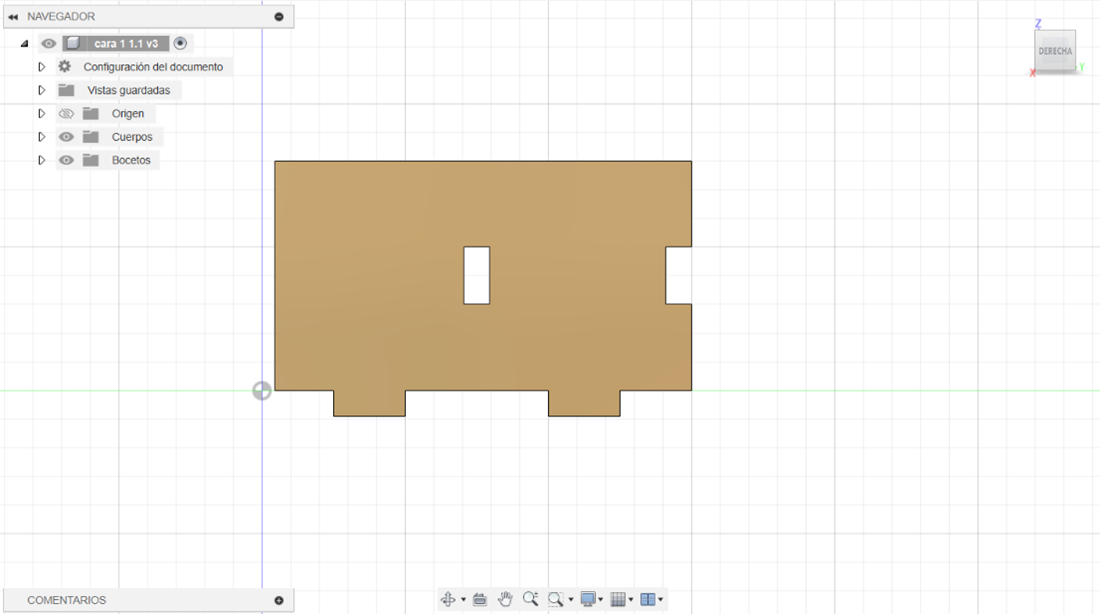Select the Vistas guardadas label
The image size is (1100, 614).
128,90
